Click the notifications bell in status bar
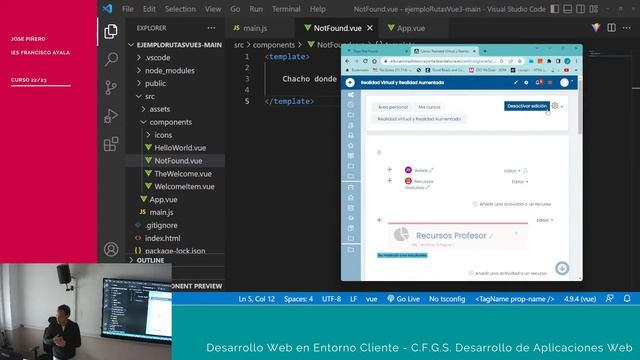The height and width of the screenshot is (360, 640). [627, 299]
